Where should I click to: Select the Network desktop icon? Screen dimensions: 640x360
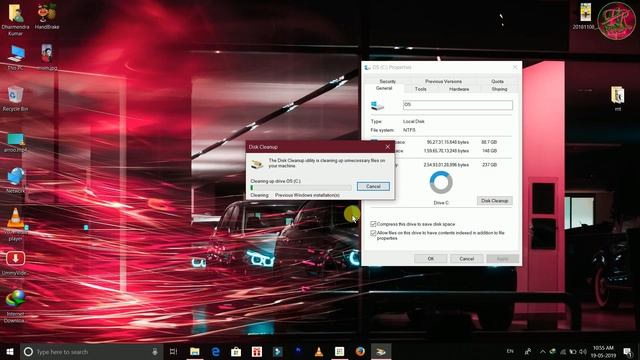coord(16,180)
